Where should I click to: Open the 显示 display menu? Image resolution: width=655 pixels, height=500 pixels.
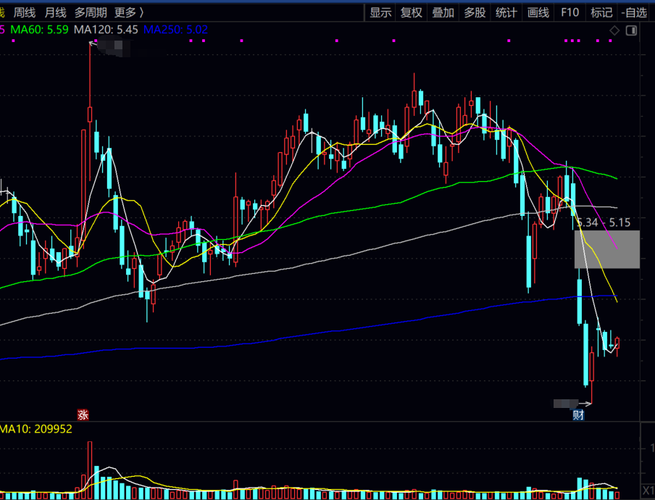pyautogui.click(x=381, y=13)
